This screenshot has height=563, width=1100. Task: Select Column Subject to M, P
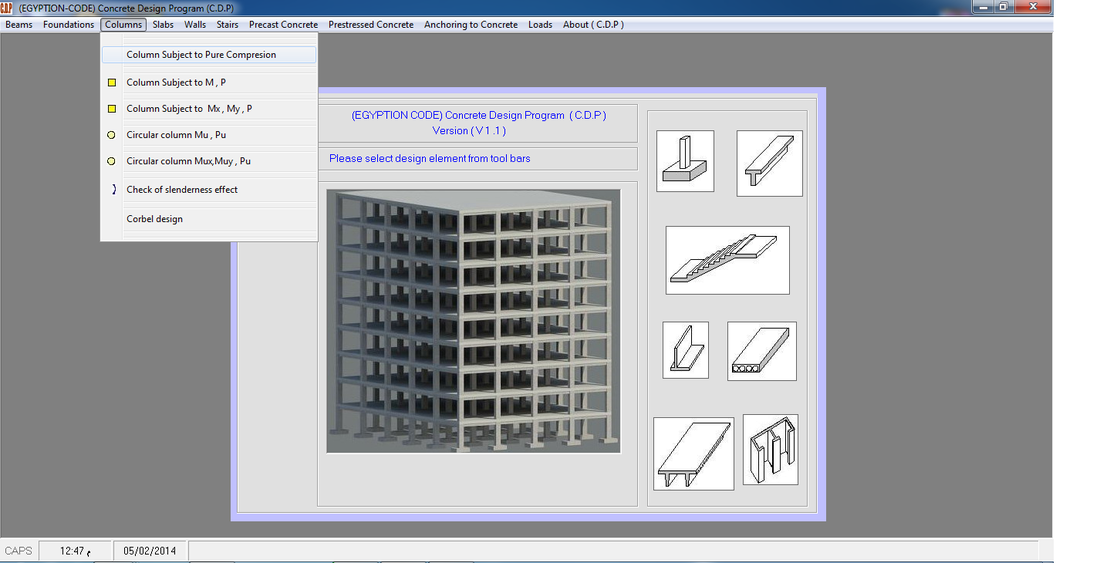pyautogui.click(x=209, y=83)
